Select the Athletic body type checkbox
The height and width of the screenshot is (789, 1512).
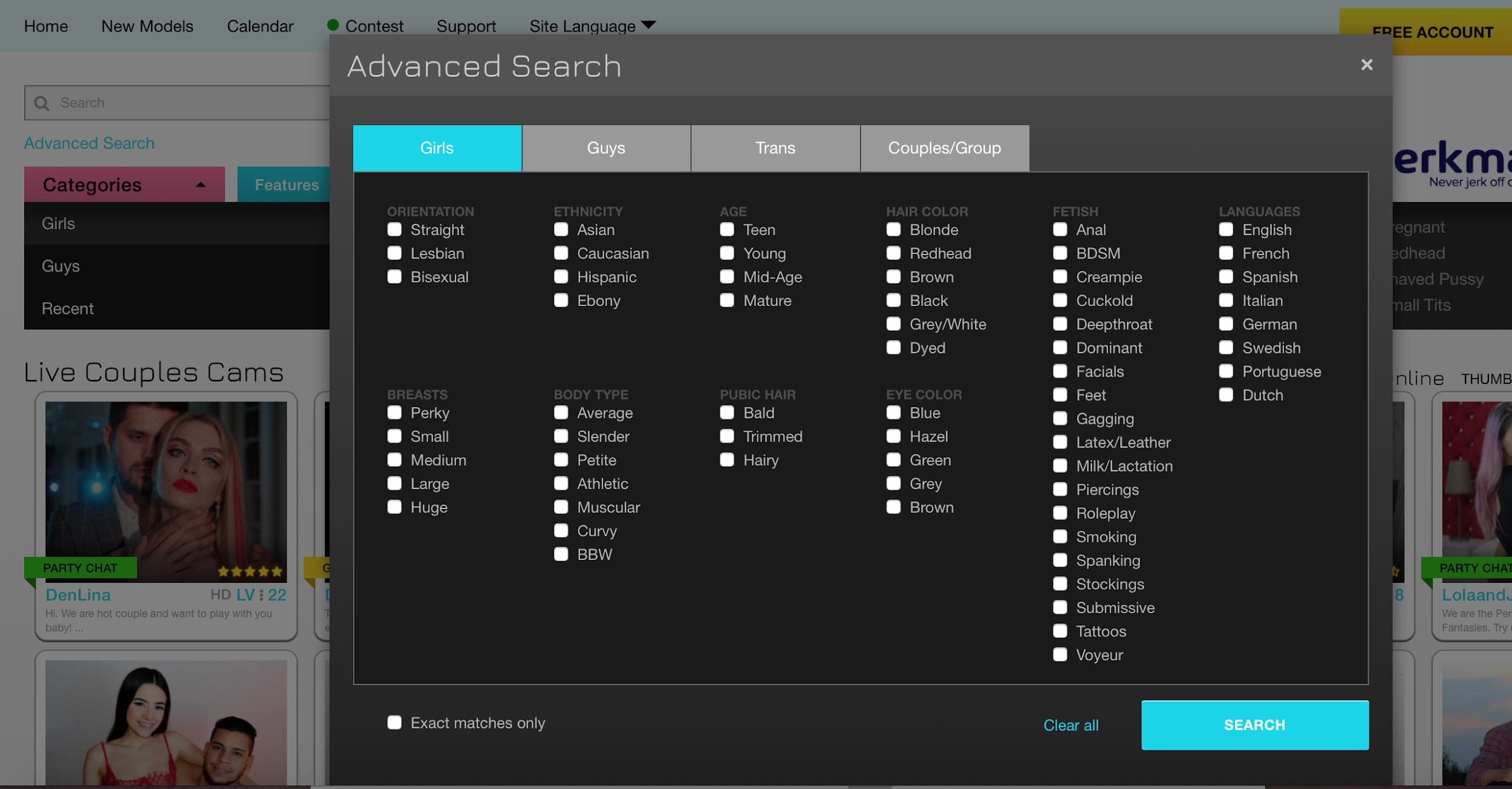pyautogui.click(x=561, y=484)
